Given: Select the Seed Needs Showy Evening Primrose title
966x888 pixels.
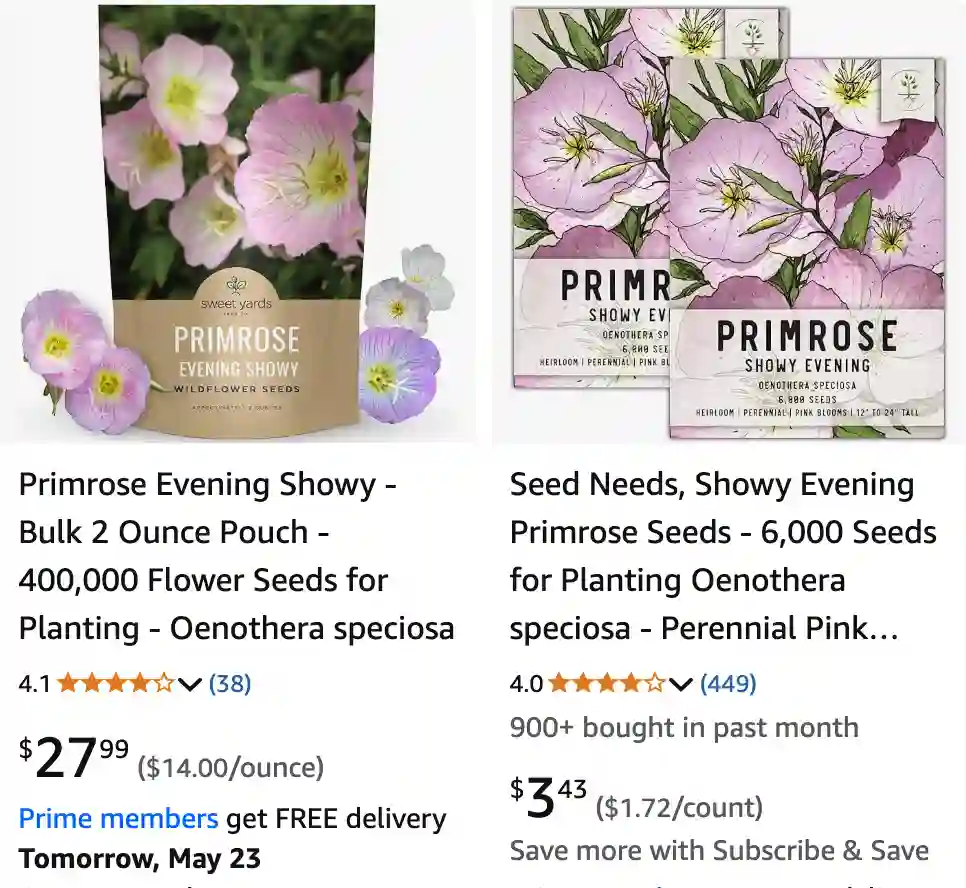Looking at the screenshot, I should [723, 556].
